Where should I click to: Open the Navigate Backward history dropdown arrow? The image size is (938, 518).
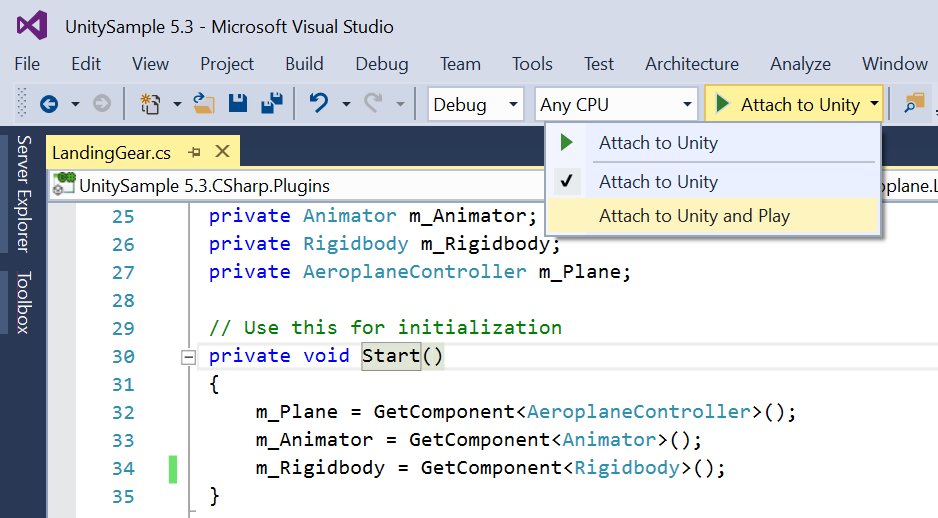(x=75, y=104)
